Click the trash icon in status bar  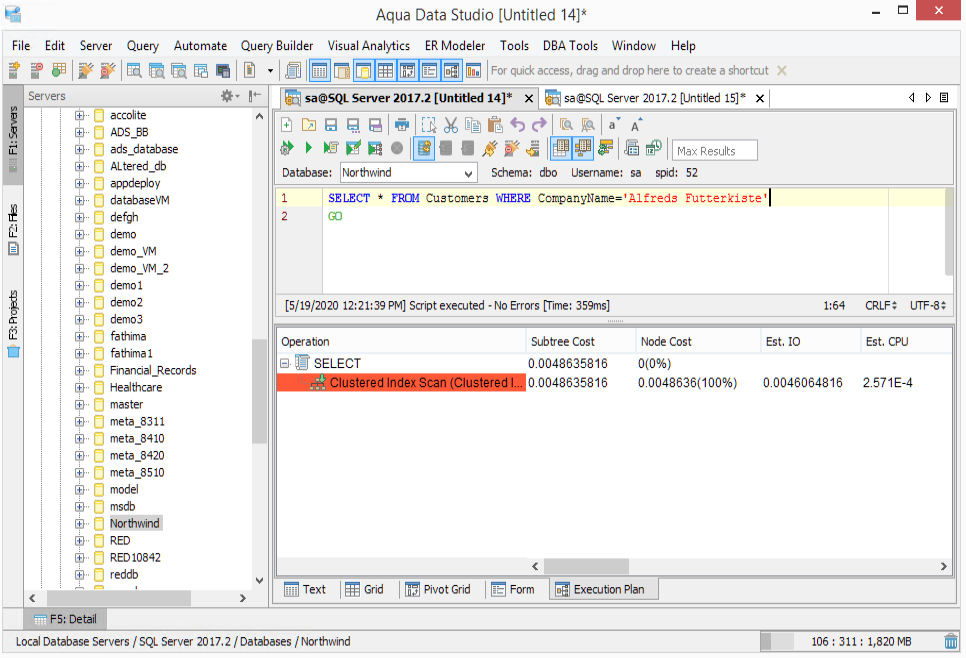[x=951, y=642]
